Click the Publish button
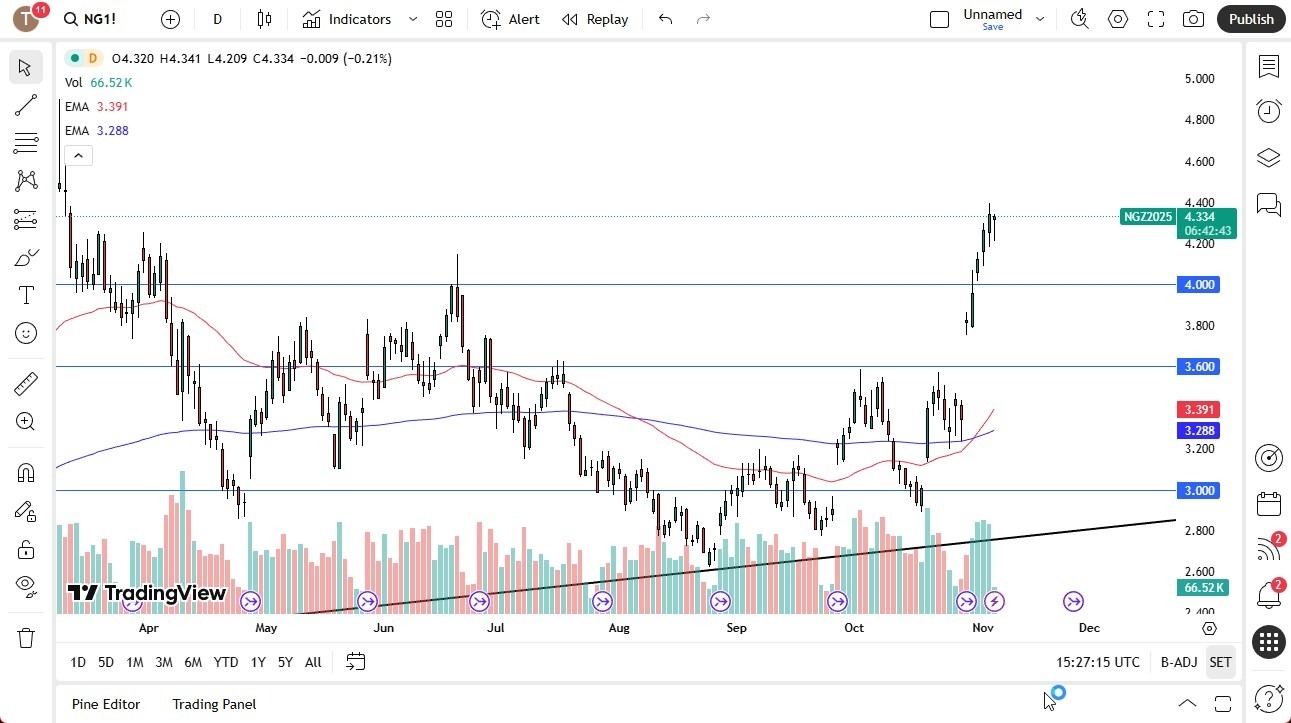 coord(1250,18)
